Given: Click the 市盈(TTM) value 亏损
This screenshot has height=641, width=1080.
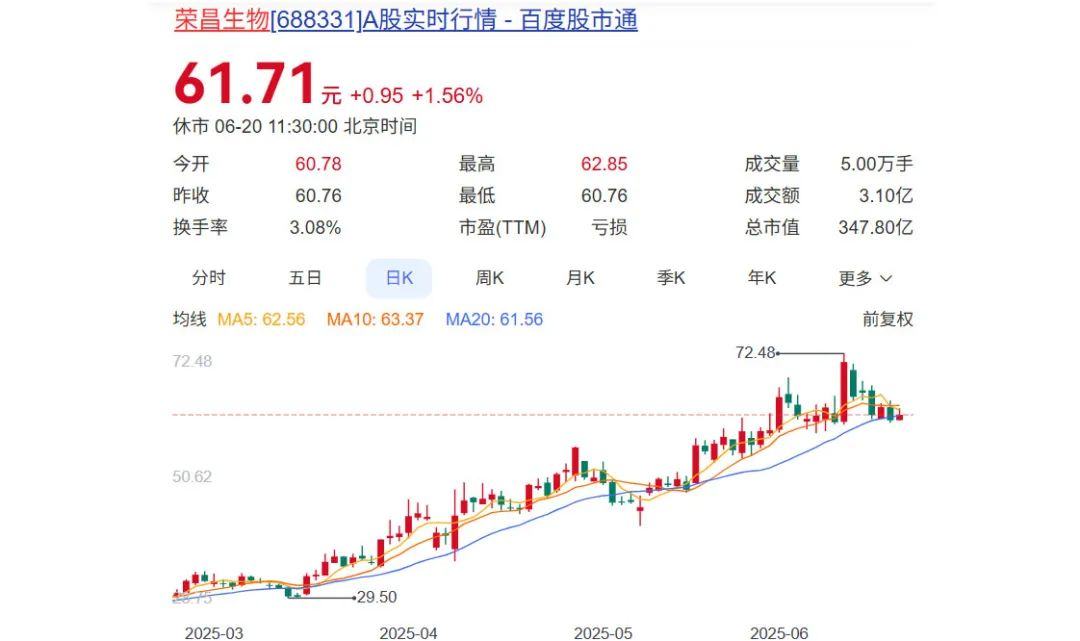Looking at the screenshot, I should (x=610, y=227).
